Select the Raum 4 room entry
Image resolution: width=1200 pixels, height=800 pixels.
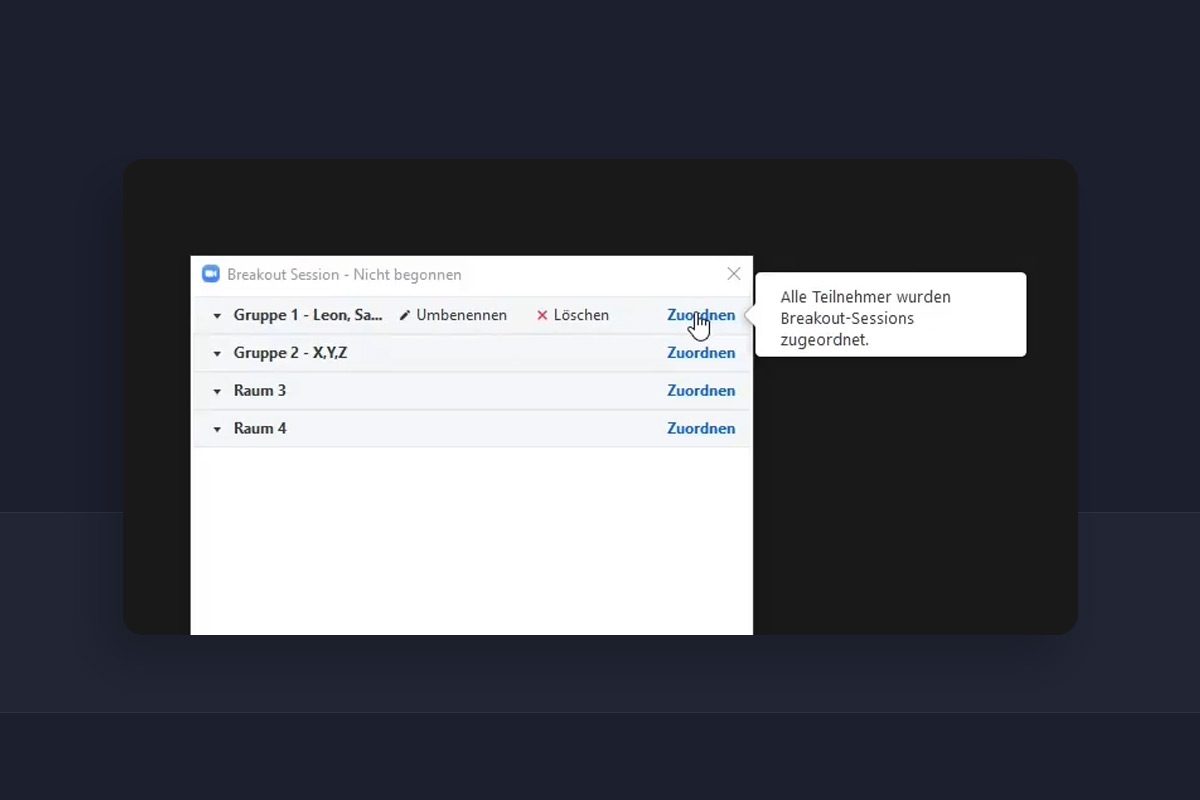(x=260, y=428)
